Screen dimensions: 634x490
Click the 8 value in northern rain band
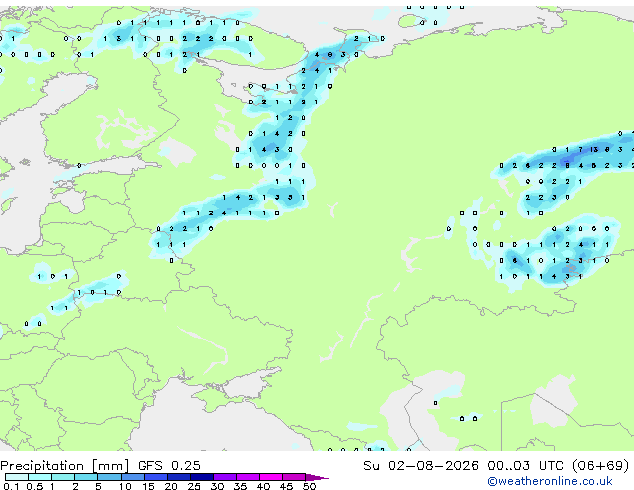click(330, 55)
